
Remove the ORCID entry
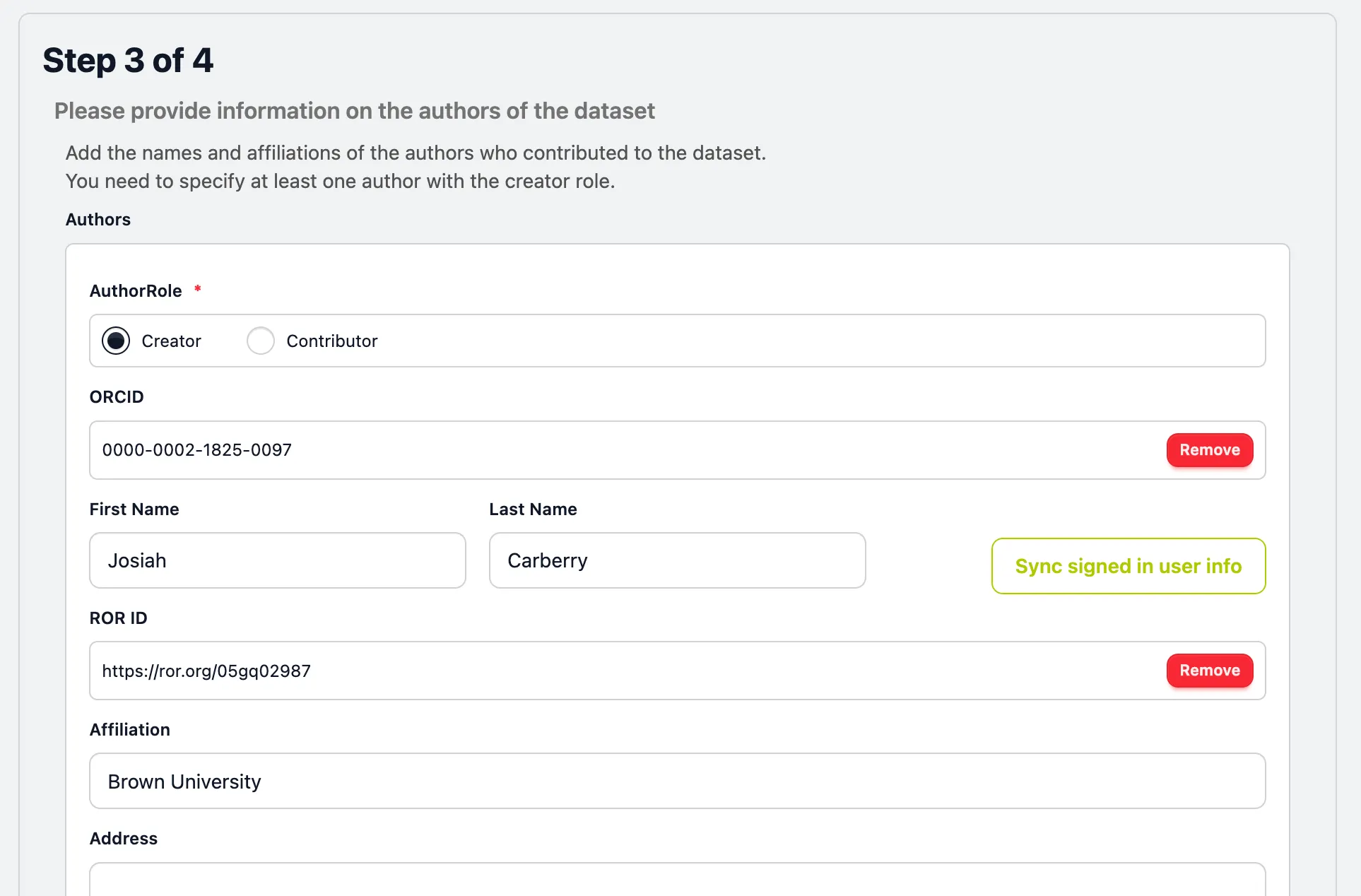click(x=1209, y=450)
